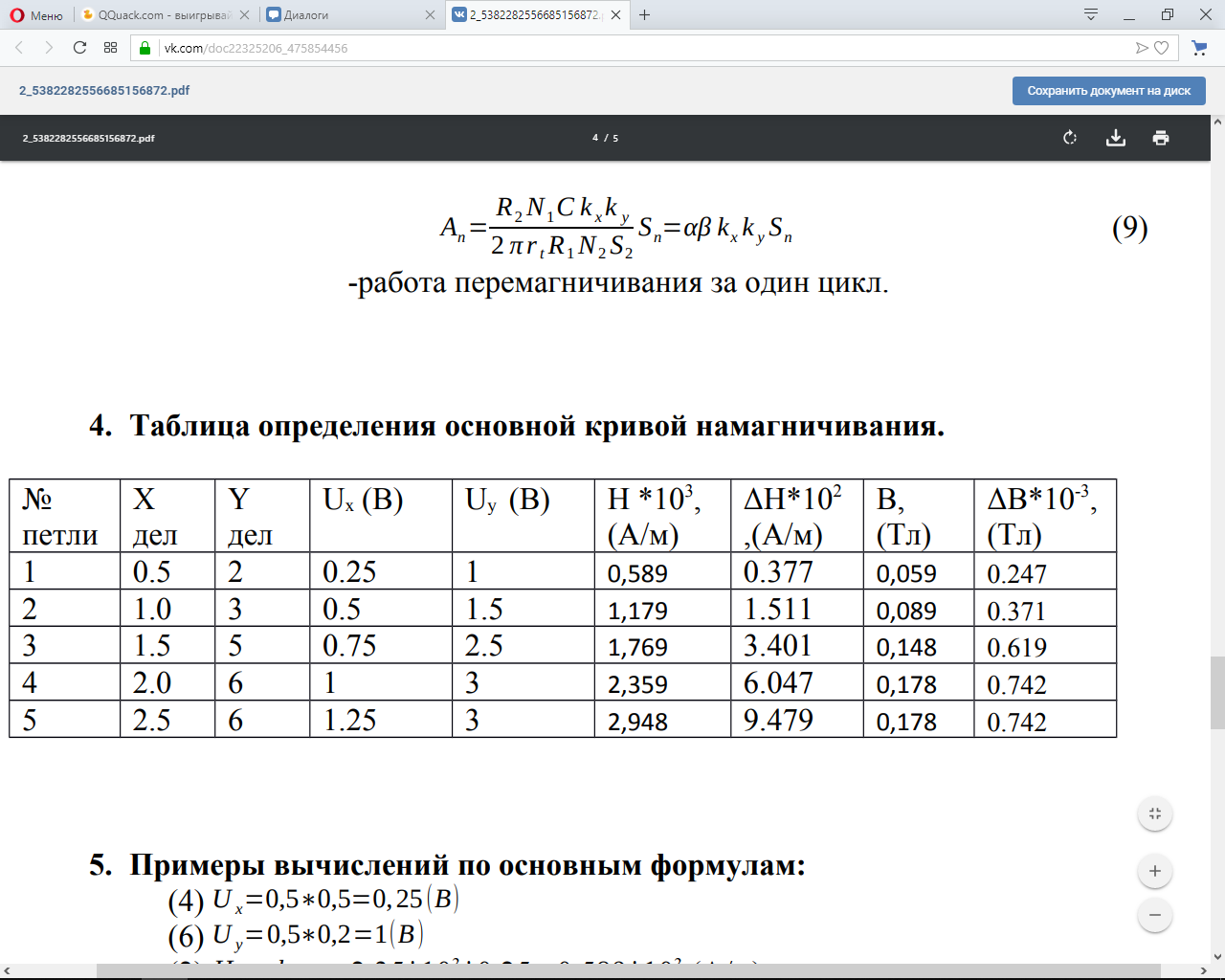The image size is (1225, 980).
Task: Click the formula line (6) Uy=0,5*0,2
Action: pos(296,935)
